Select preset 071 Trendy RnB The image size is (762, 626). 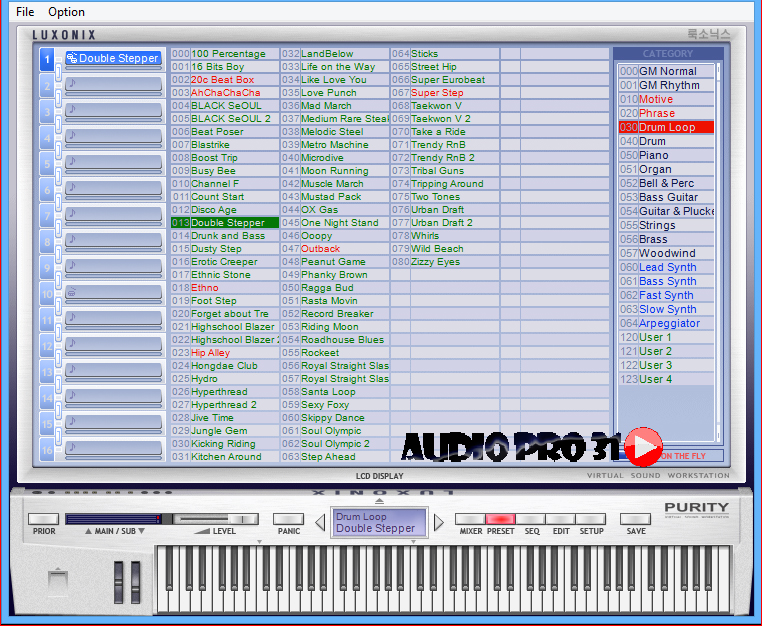coord(445,145)
